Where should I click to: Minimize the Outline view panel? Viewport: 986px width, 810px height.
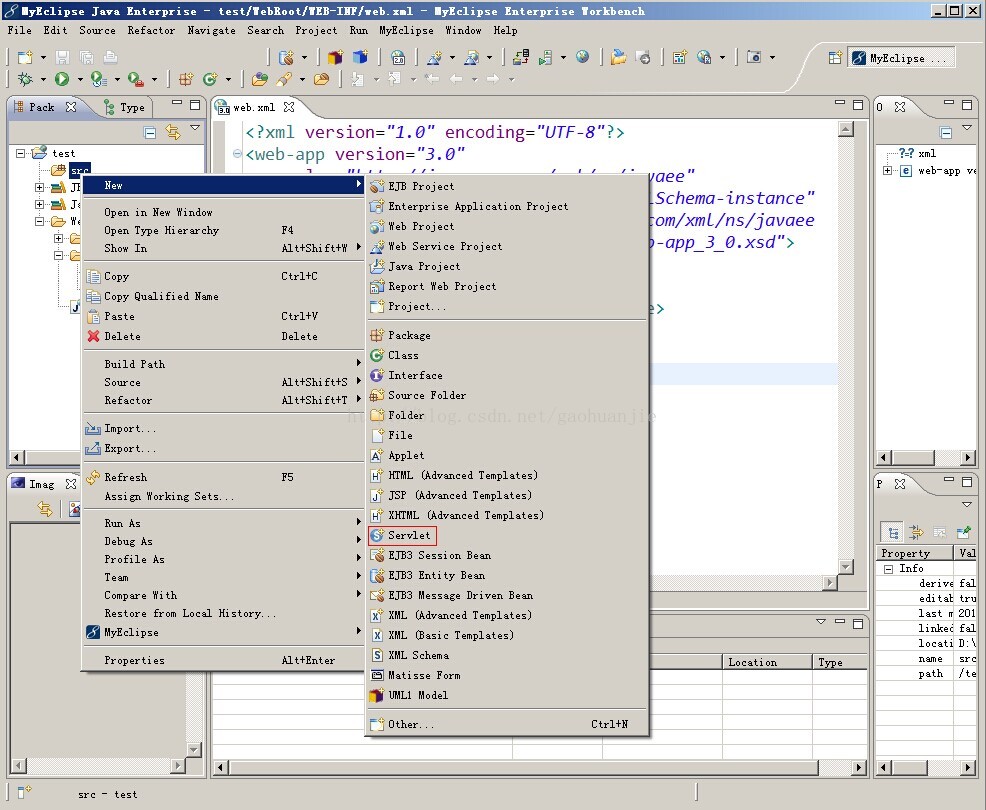(949, 104)
